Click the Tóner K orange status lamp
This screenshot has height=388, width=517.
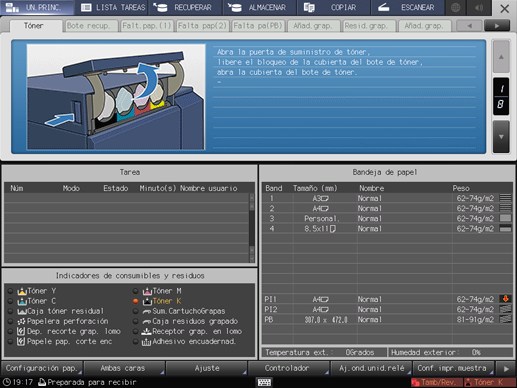(135, 301)
